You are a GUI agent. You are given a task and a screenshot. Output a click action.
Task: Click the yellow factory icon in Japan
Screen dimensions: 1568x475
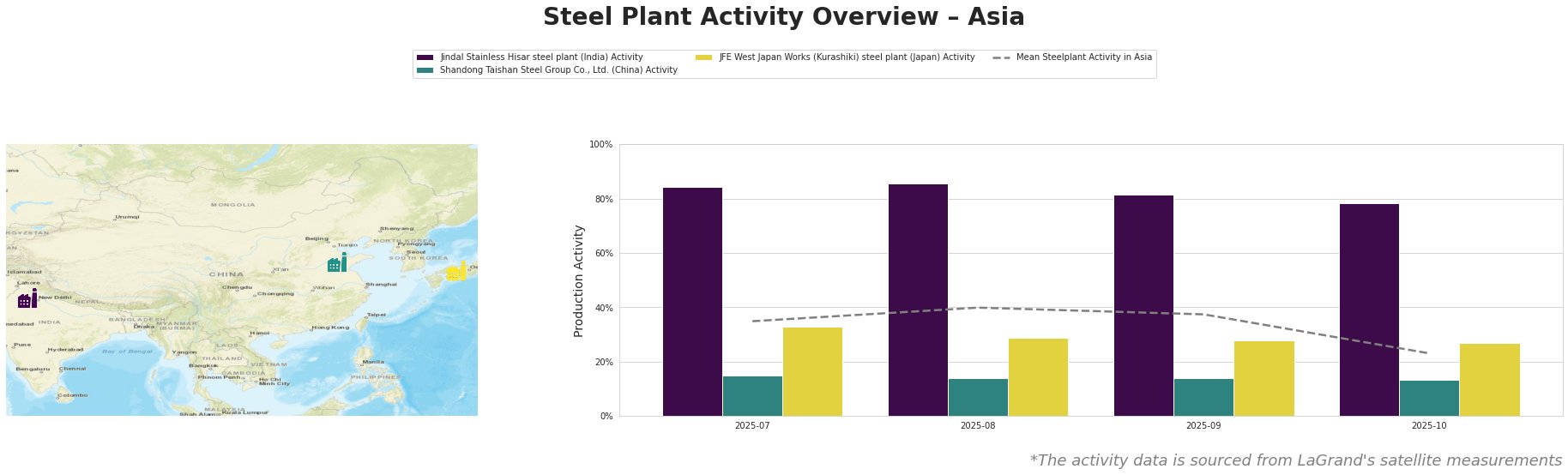point(456,272)
